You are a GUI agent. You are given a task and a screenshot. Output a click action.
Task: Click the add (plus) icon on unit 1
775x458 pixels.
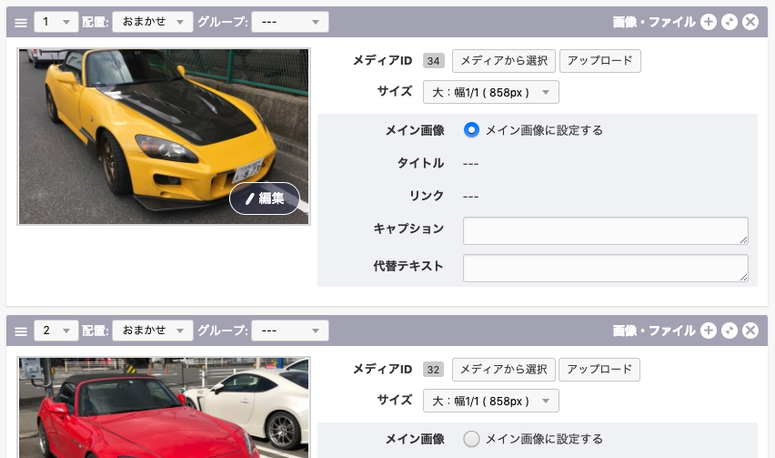click(x=708, y=22)
